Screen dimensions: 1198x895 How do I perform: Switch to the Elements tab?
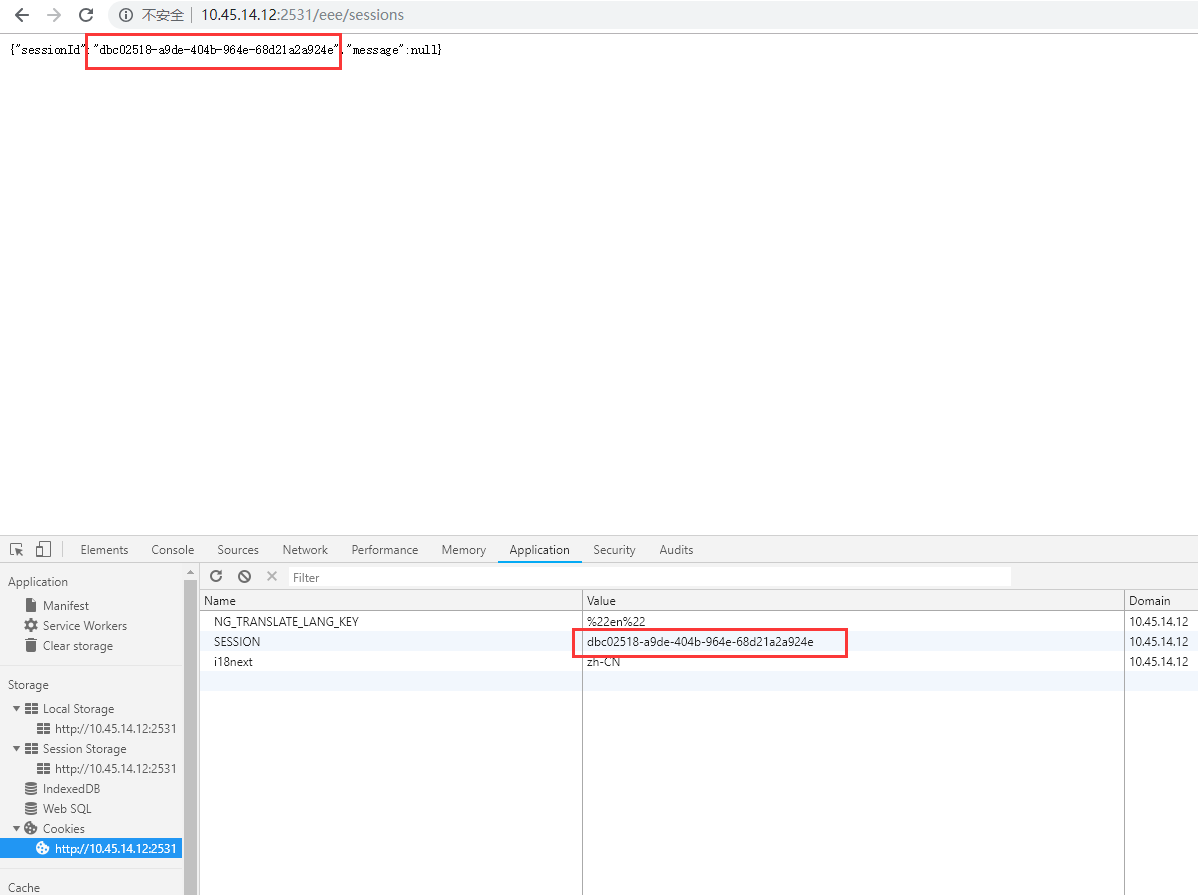click(x=104, y=550)
